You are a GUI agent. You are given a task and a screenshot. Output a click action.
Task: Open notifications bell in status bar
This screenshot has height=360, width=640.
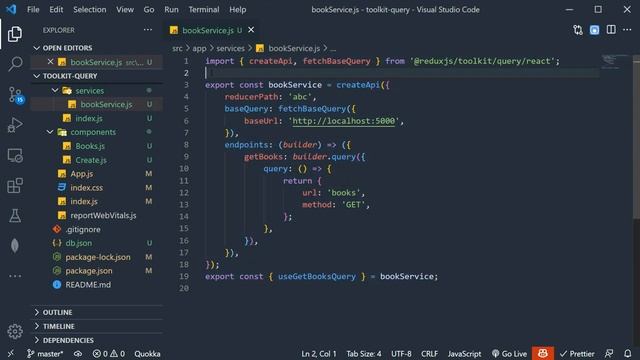[628, 353]
